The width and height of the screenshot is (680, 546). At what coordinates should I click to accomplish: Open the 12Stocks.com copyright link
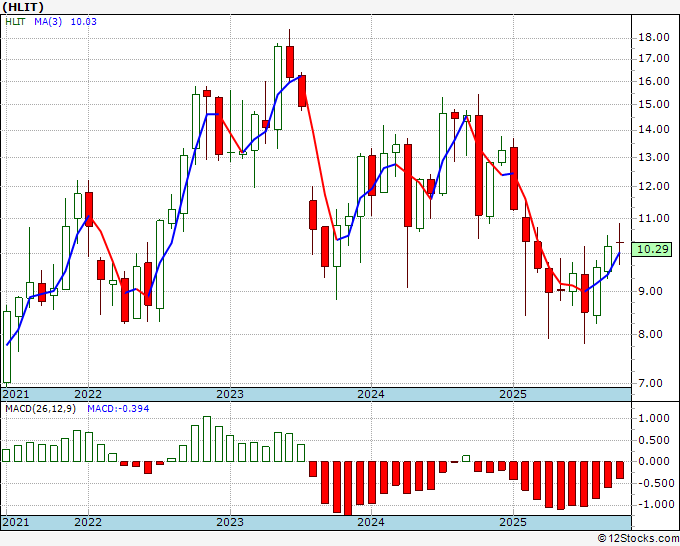(638, 538)
